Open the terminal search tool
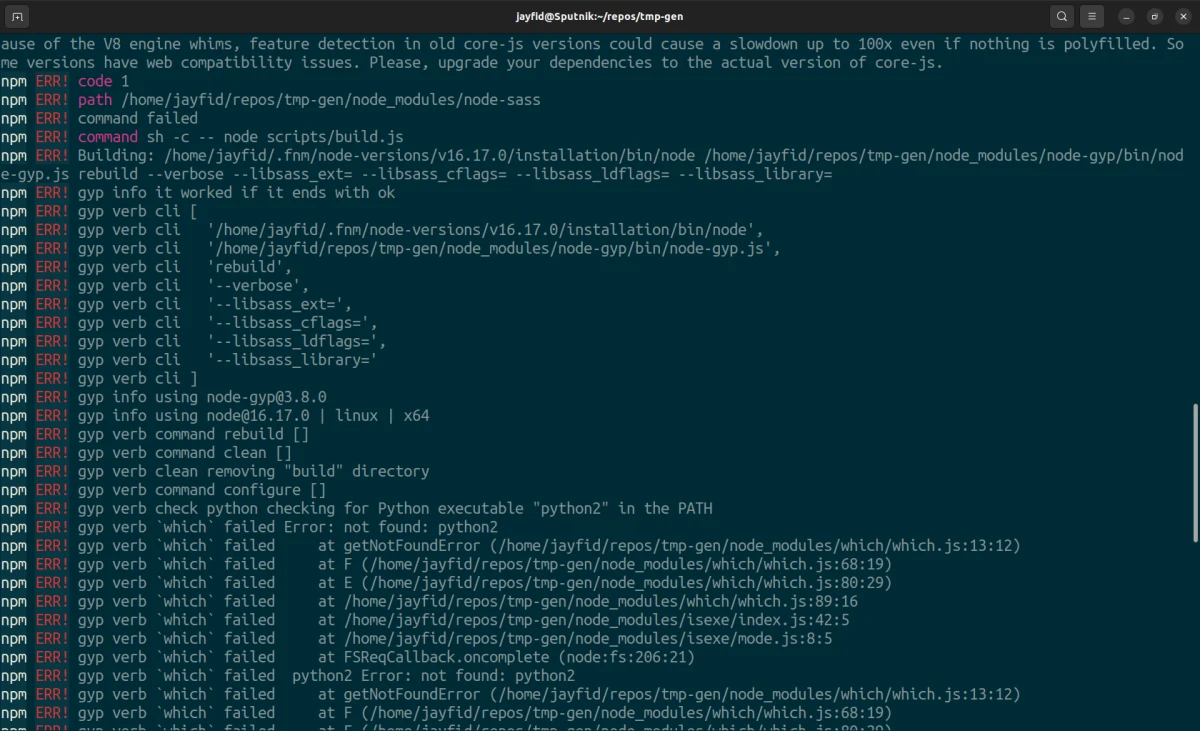 (1062, 16)
